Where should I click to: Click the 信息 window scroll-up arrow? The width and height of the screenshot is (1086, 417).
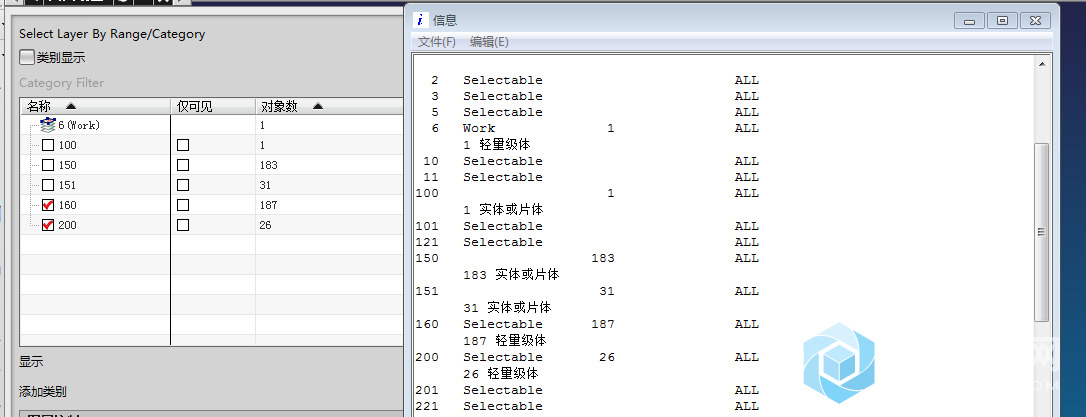coord(1041,64)
